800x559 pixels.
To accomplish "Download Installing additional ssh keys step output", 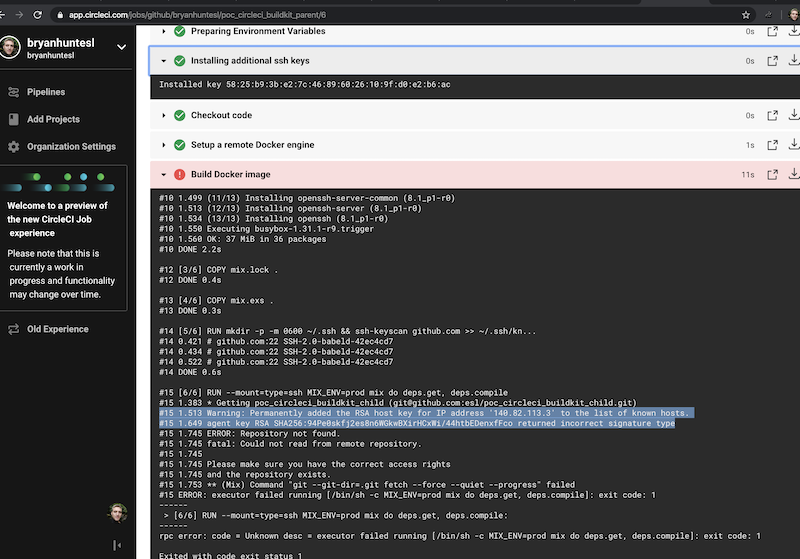I will point(794,60).
